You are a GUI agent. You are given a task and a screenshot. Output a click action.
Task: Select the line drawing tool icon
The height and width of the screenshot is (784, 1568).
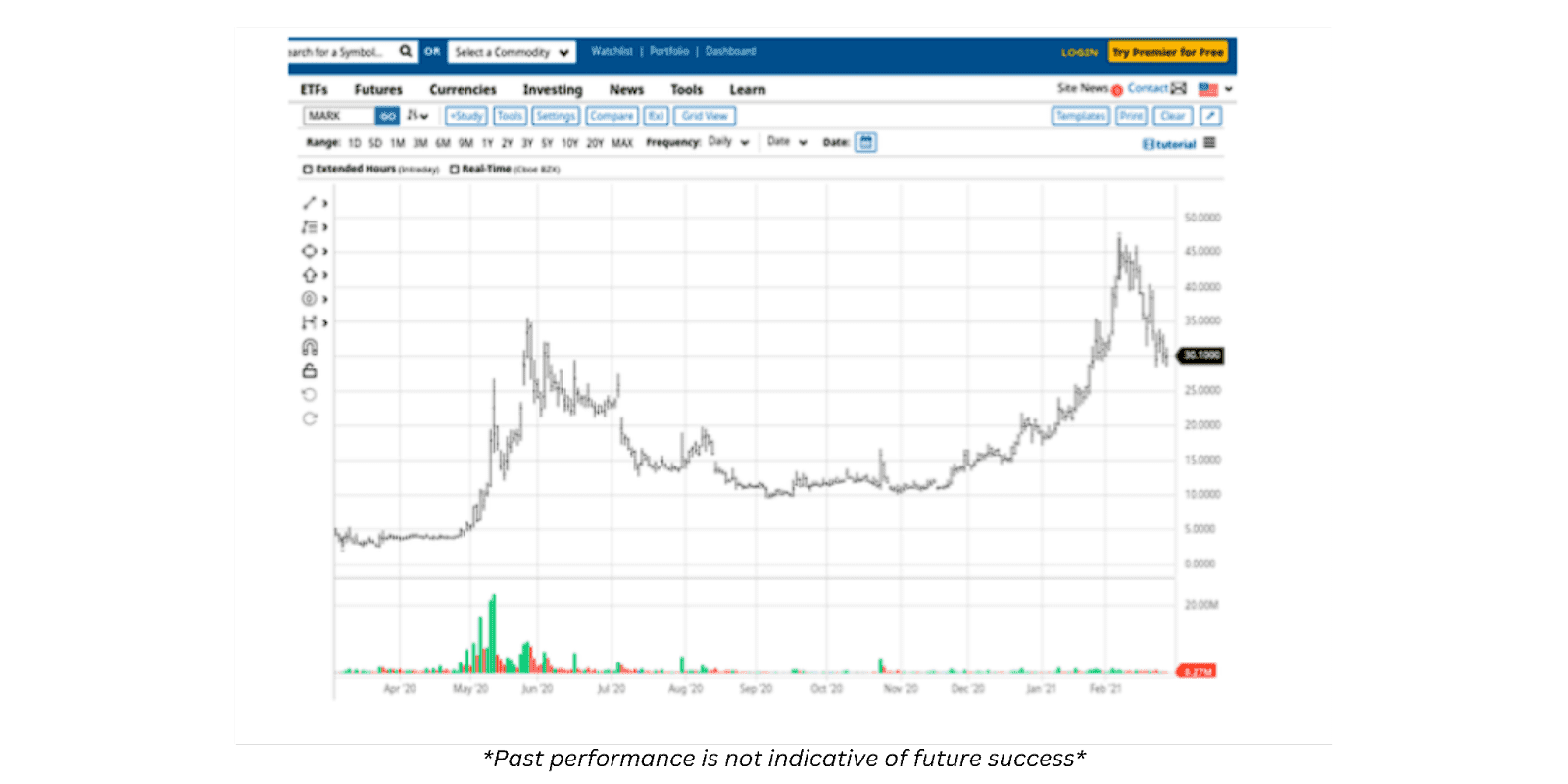(x=310, y=203)
